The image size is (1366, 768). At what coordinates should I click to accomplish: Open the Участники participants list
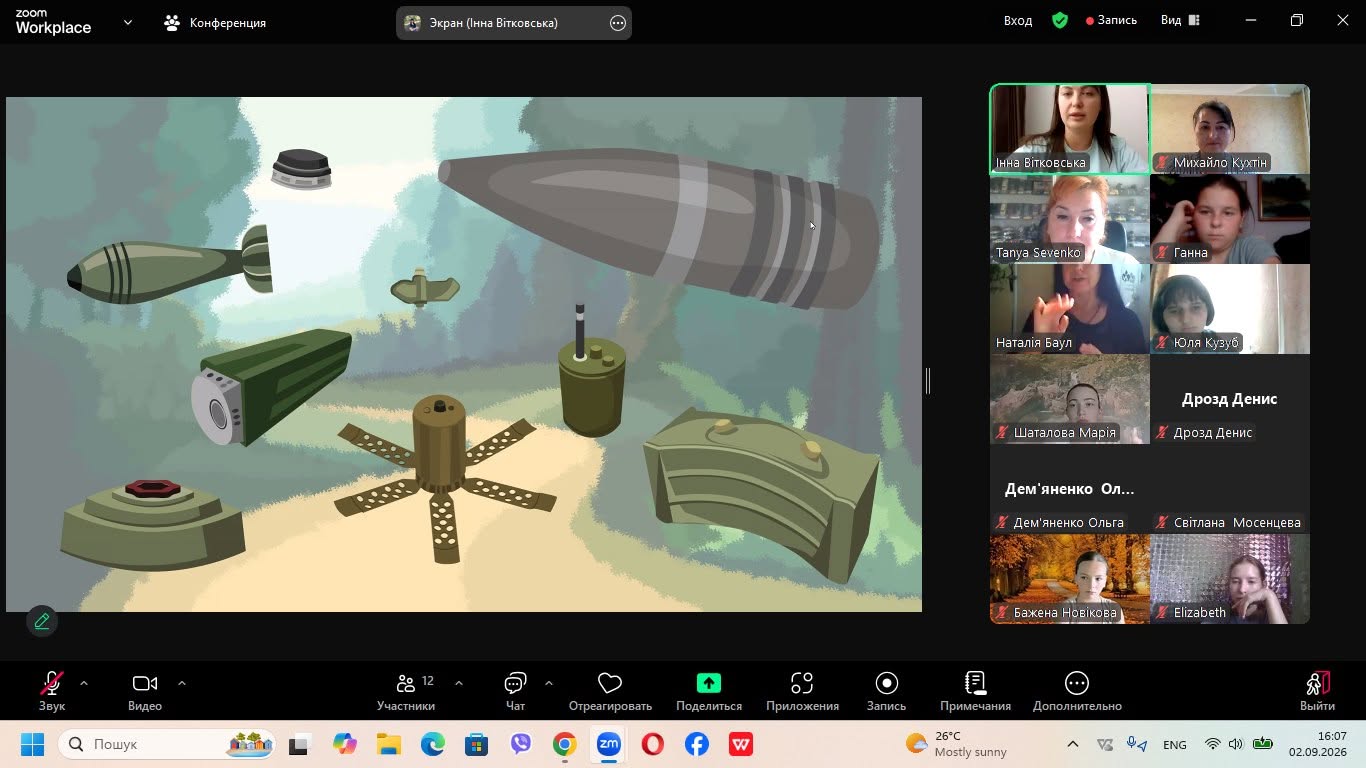tap(406, 690)
